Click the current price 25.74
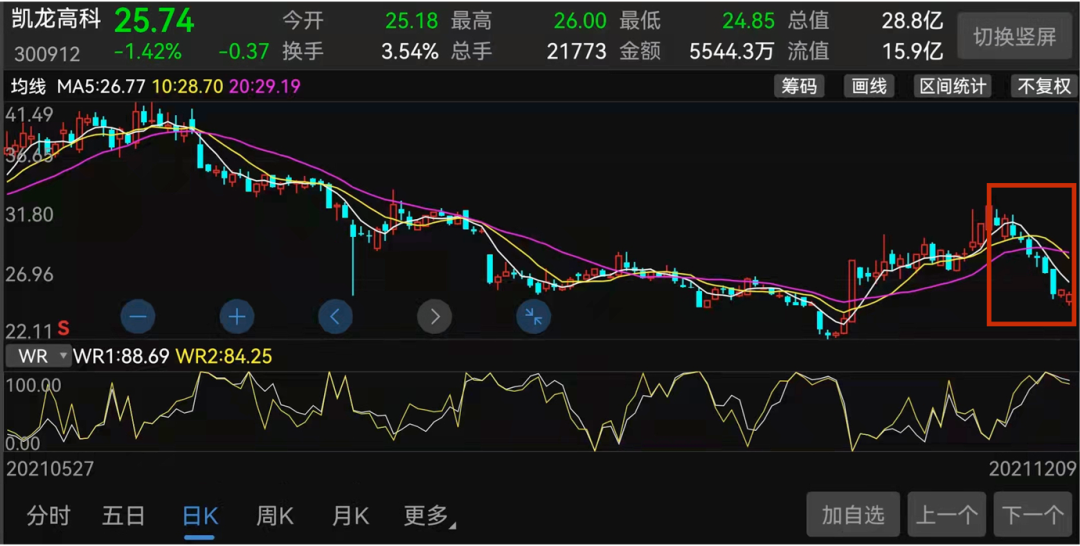This screenshot has width=1080, height=546. point(154,21)
